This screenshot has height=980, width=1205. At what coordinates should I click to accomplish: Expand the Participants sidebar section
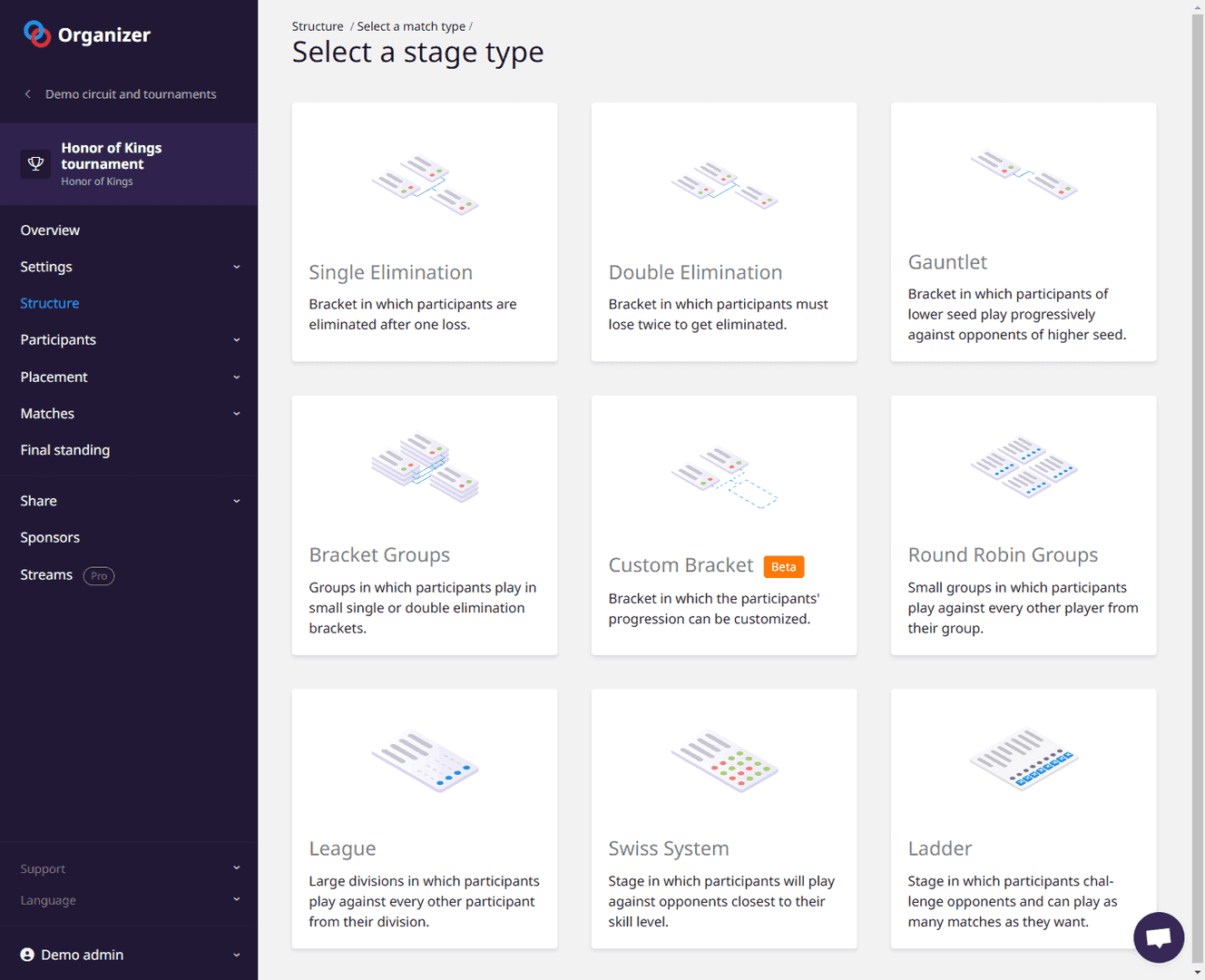click(129, 339)
